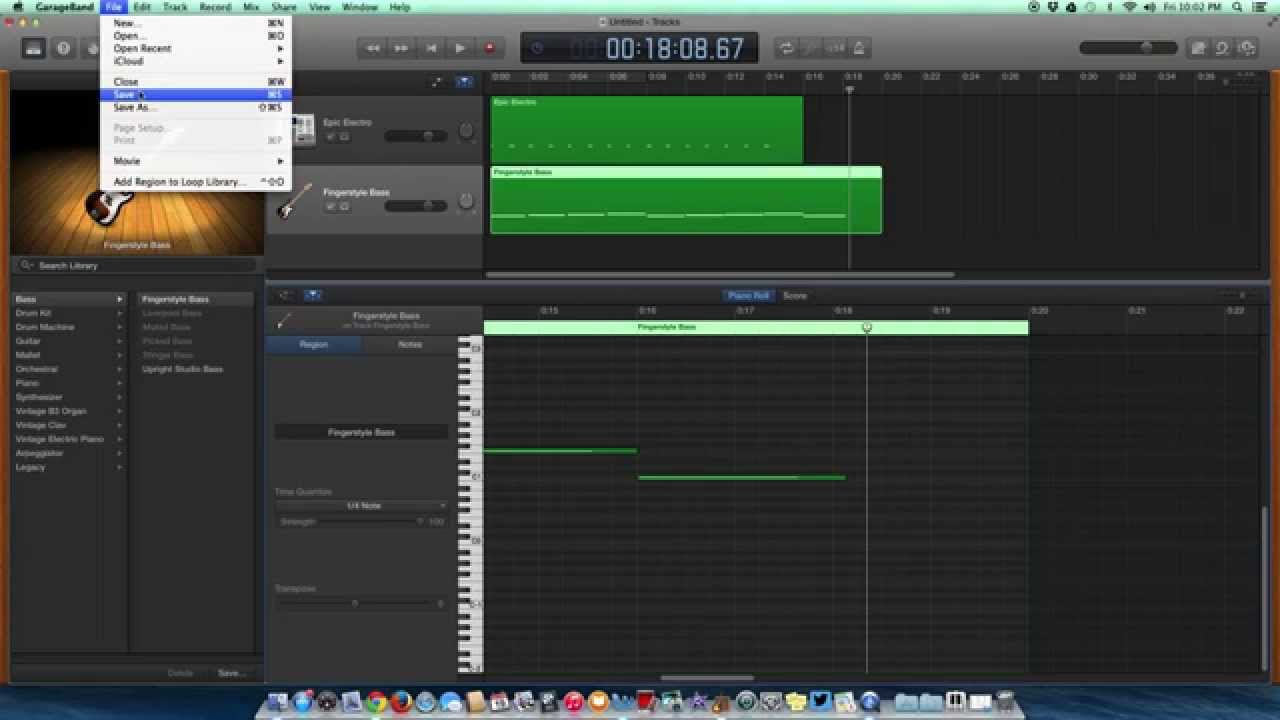
Task: Toggle the Count-in 1234 button
Action: pyautogui.click(x=835, y=47)
